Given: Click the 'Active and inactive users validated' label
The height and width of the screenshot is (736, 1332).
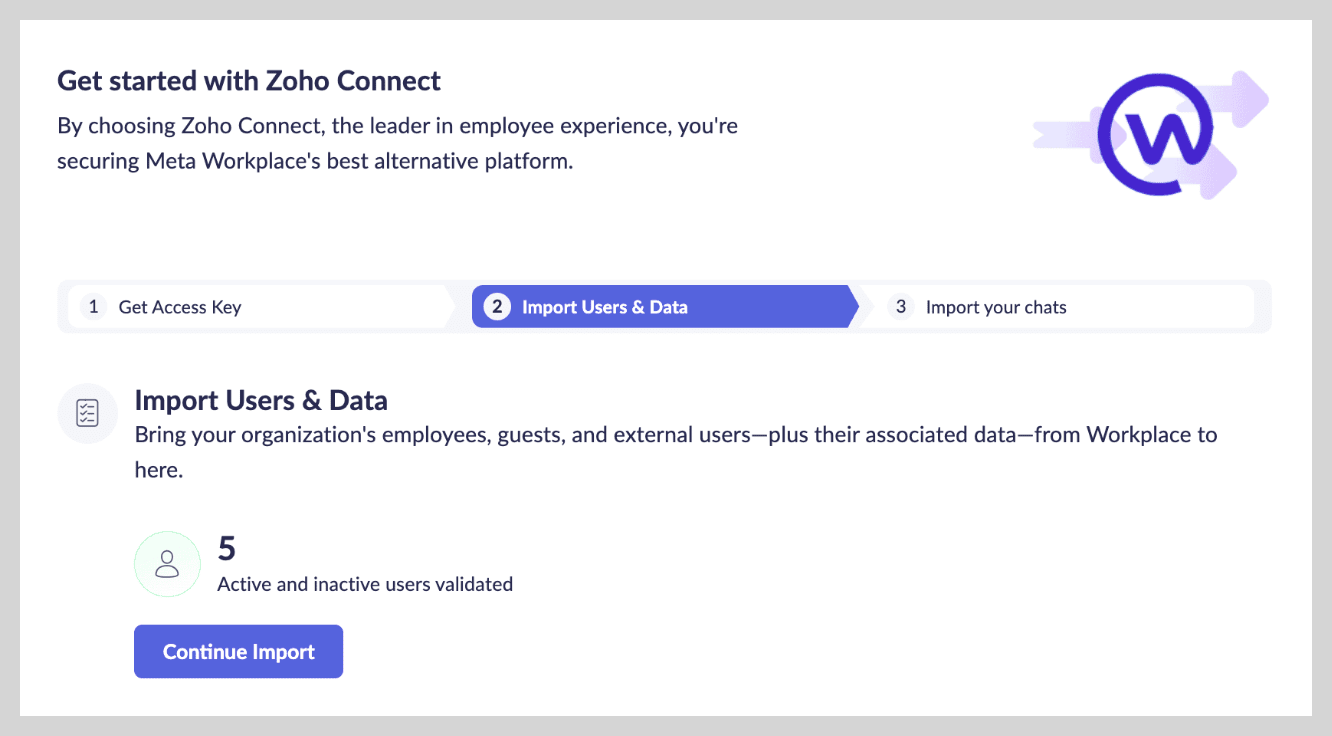Looking at the screenshot, I should click(x=365, y=584).
